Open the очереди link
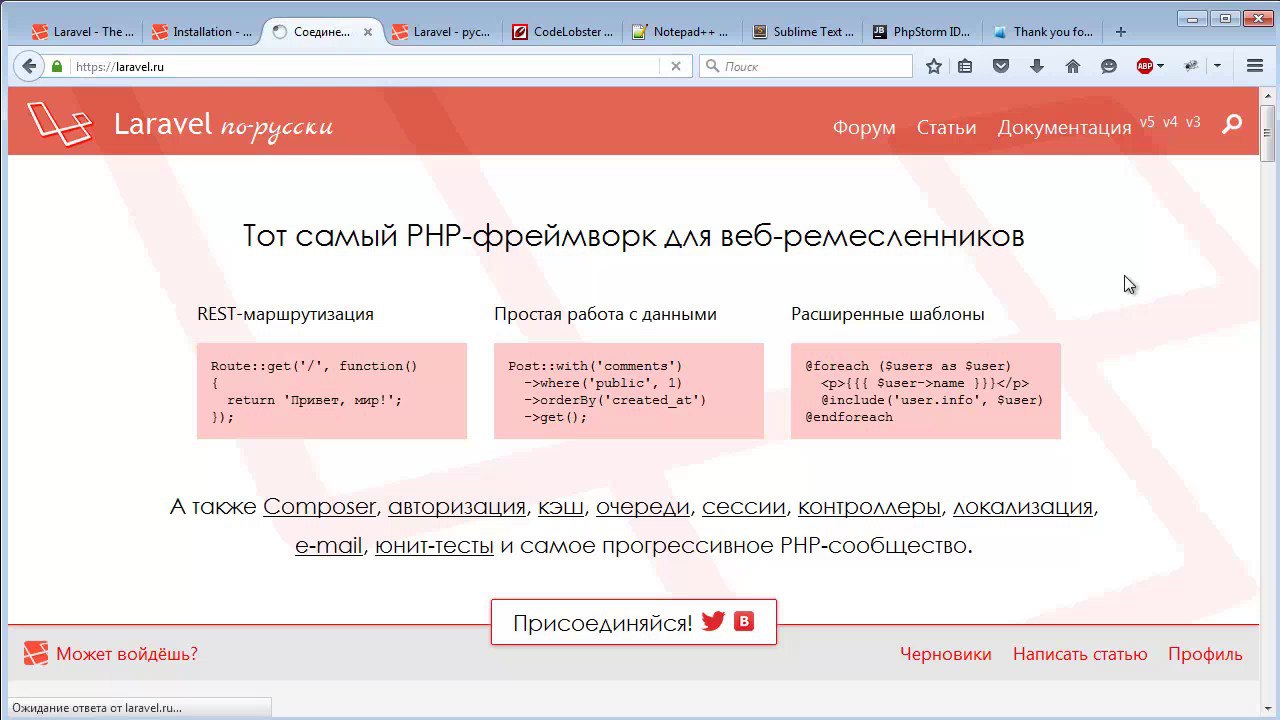Image resolution: width=1280 pixels, height=720 pixels. pos(643,506)
